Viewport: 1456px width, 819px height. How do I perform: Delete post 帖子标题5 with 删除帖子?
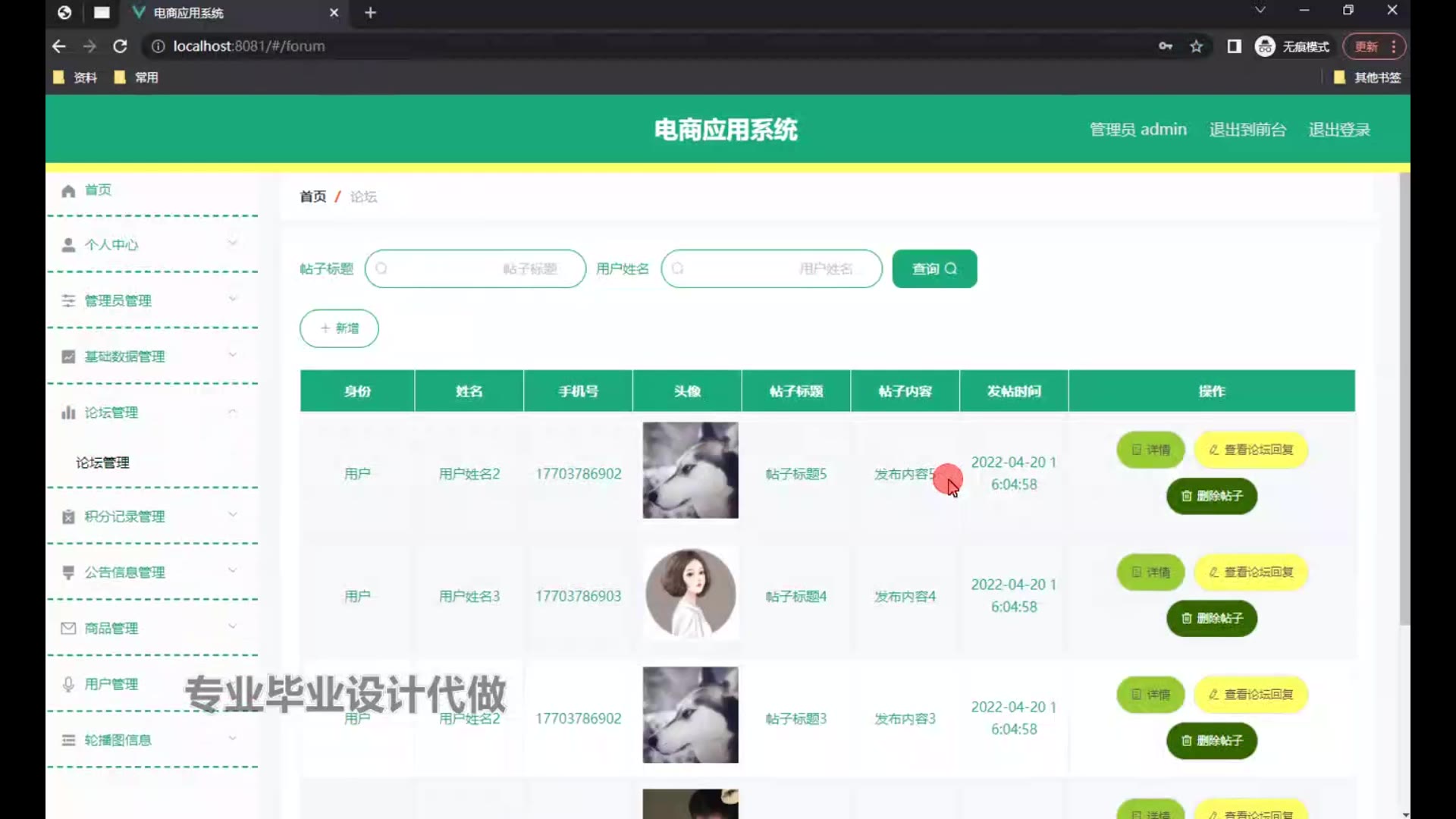(x=1211, y=496)
